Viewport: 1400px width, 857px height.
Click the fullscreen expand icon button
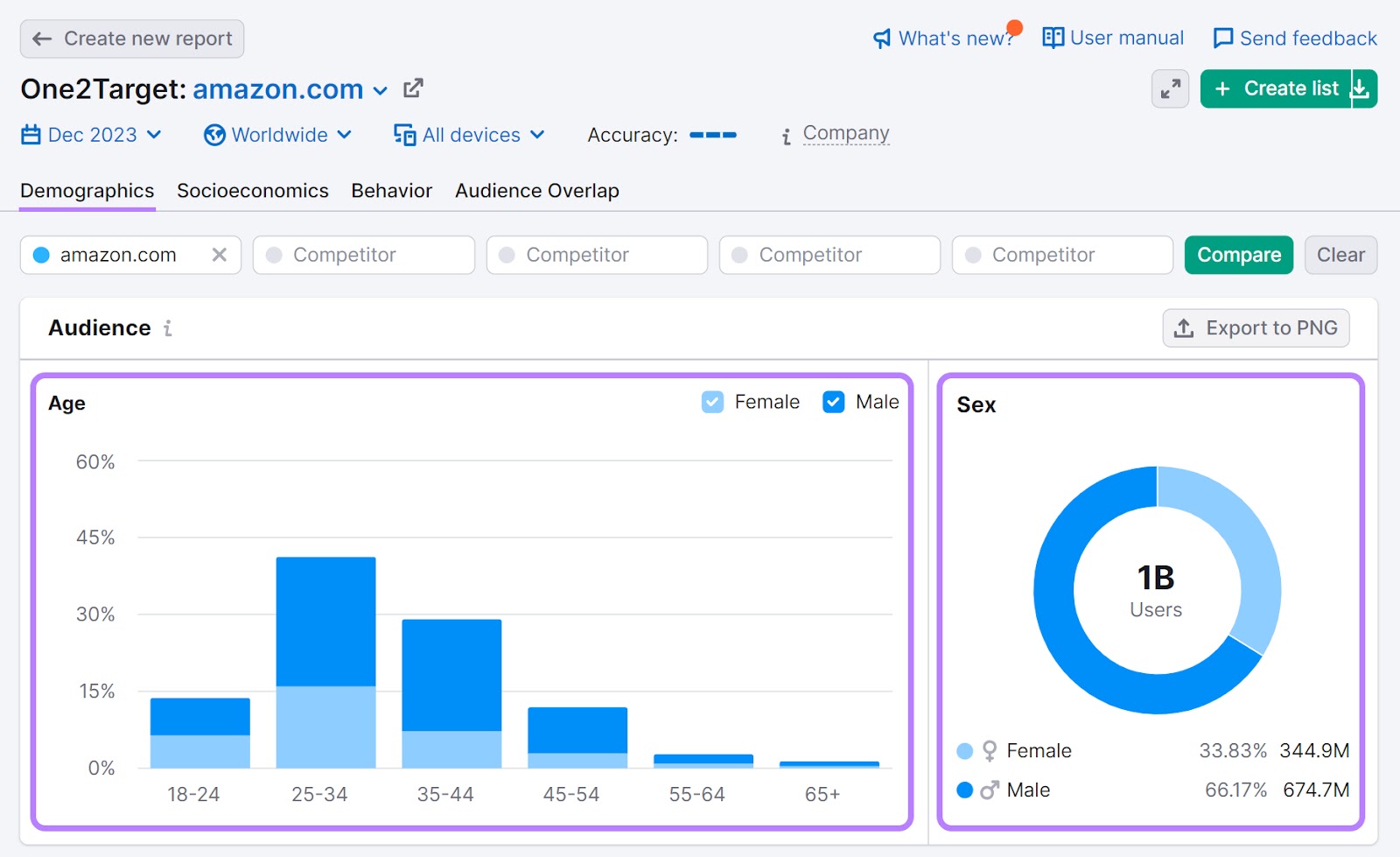[1170, 88]
